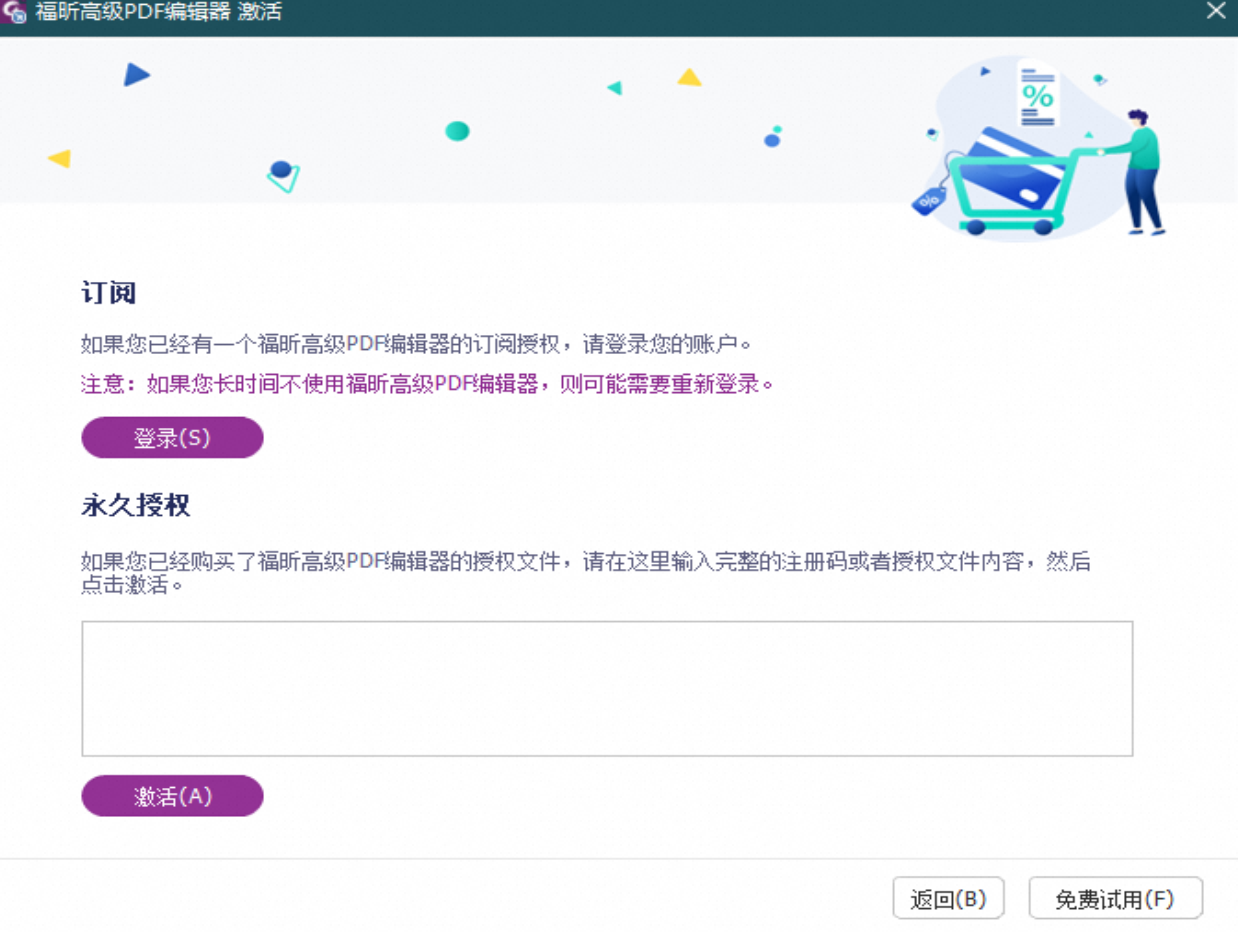
Task: Start free trial with 免费试用(F)
Action: coord(1115,899)
